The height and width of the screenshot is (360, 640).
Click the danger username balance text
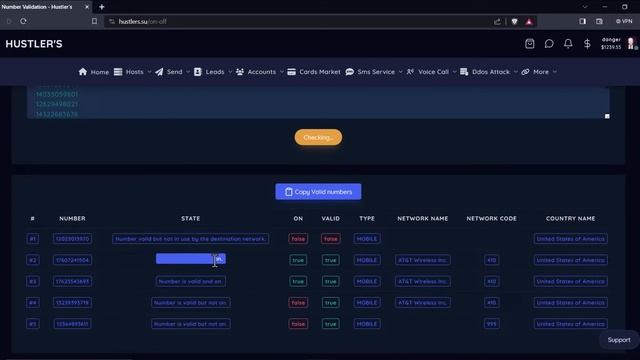611,43
